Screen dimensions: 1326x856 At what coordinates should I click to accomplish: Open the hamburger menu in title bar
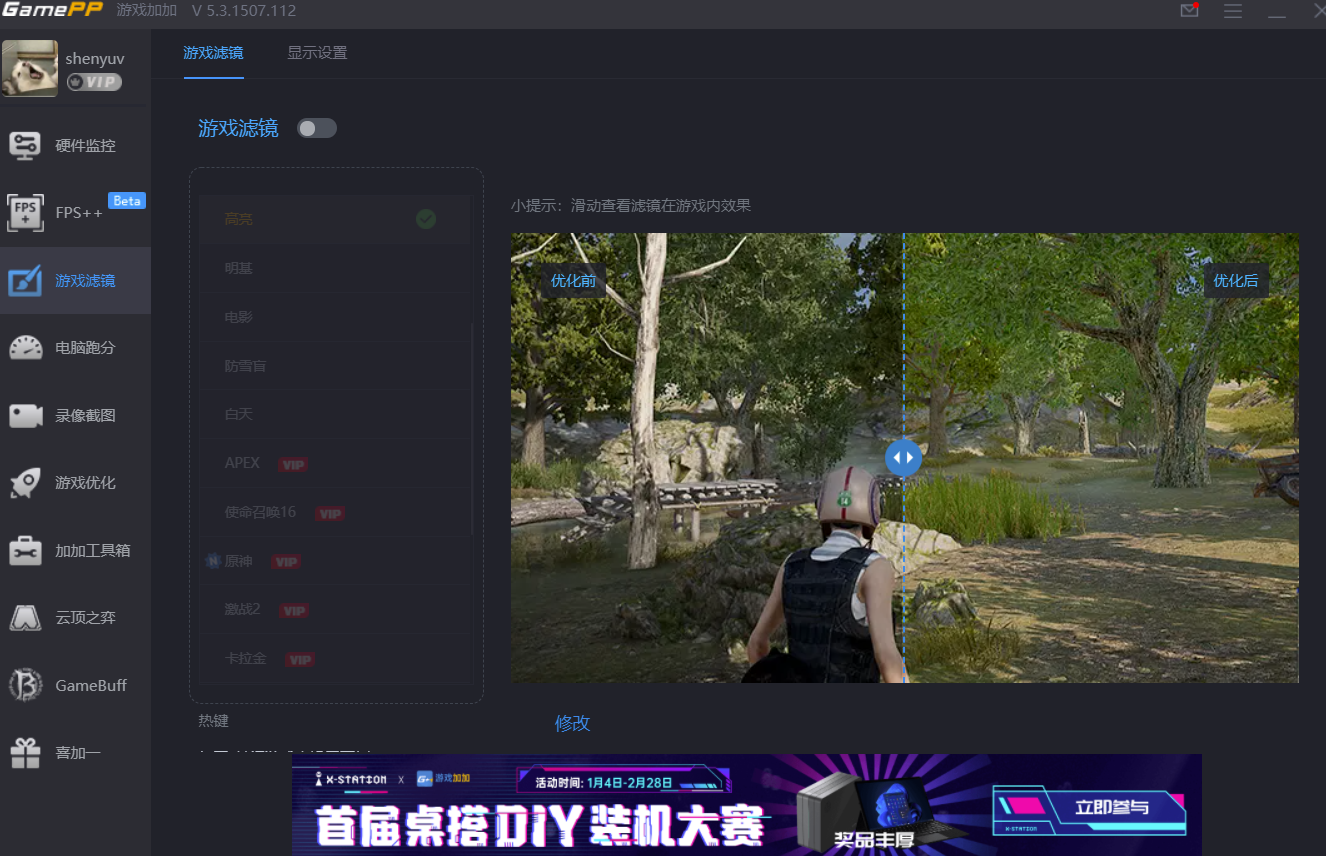(x=1233, y=11)
